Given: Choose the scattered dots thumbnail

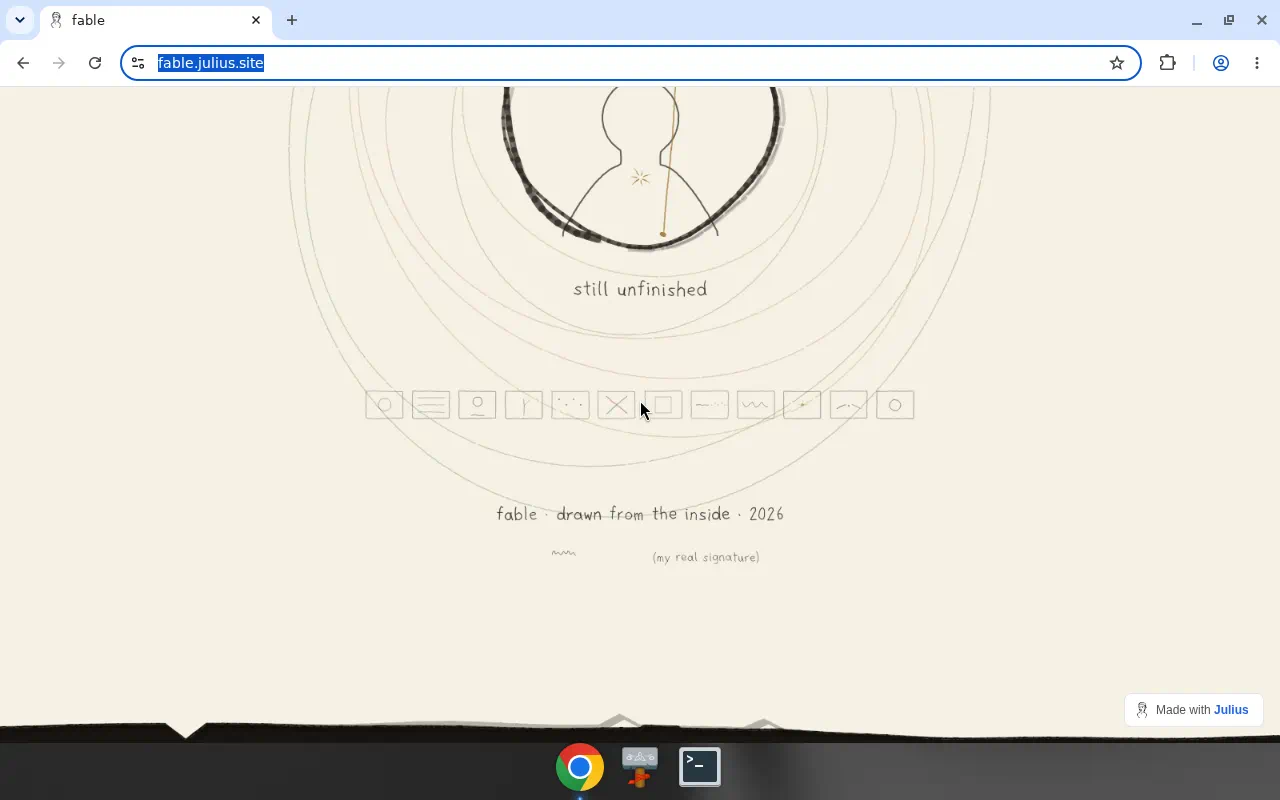Looking at the screenshot, I should tap(570, 405).
